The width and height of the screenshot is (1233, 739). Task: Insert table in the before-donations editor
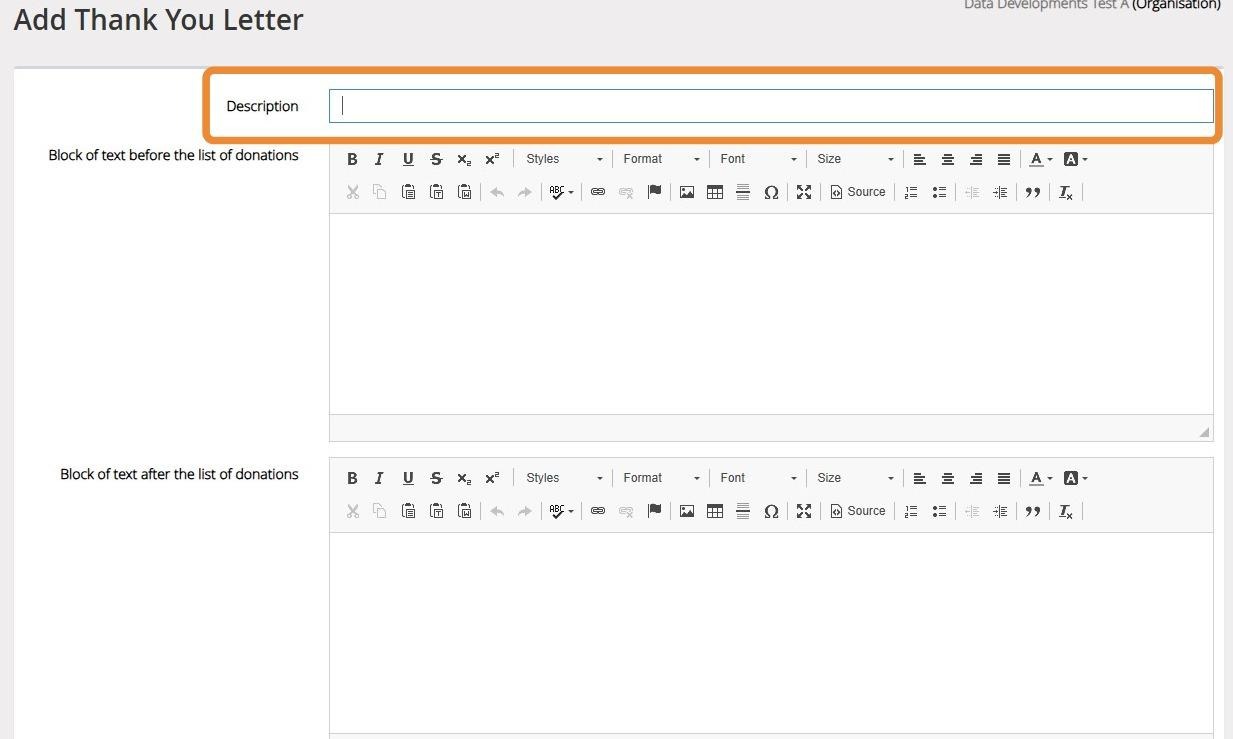coord(715,192)
